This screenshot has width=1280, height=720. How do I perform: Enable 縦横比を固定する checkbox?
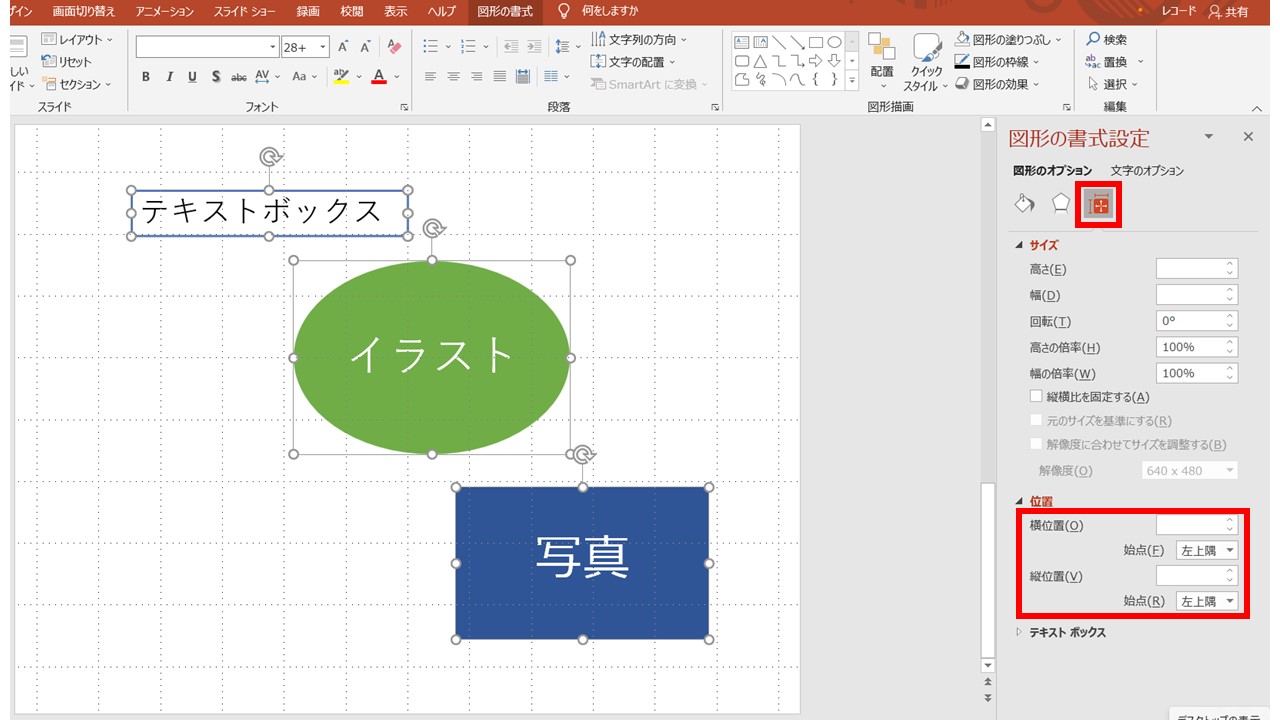(x=1036, y=397)
